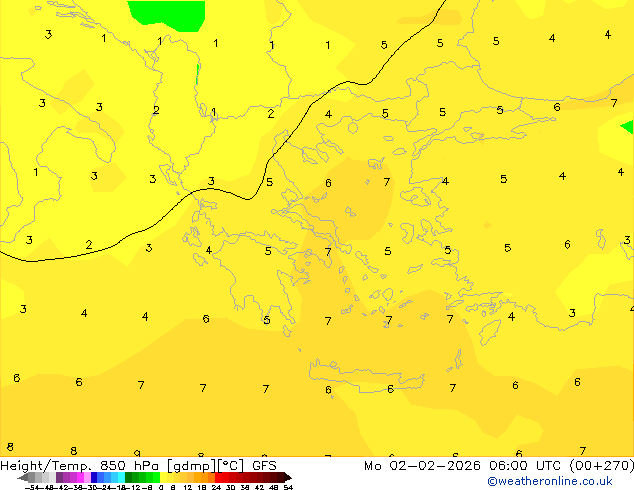634x490 pixels.
Task: Click the large green shaded area at the map's top
Action: 170,13
